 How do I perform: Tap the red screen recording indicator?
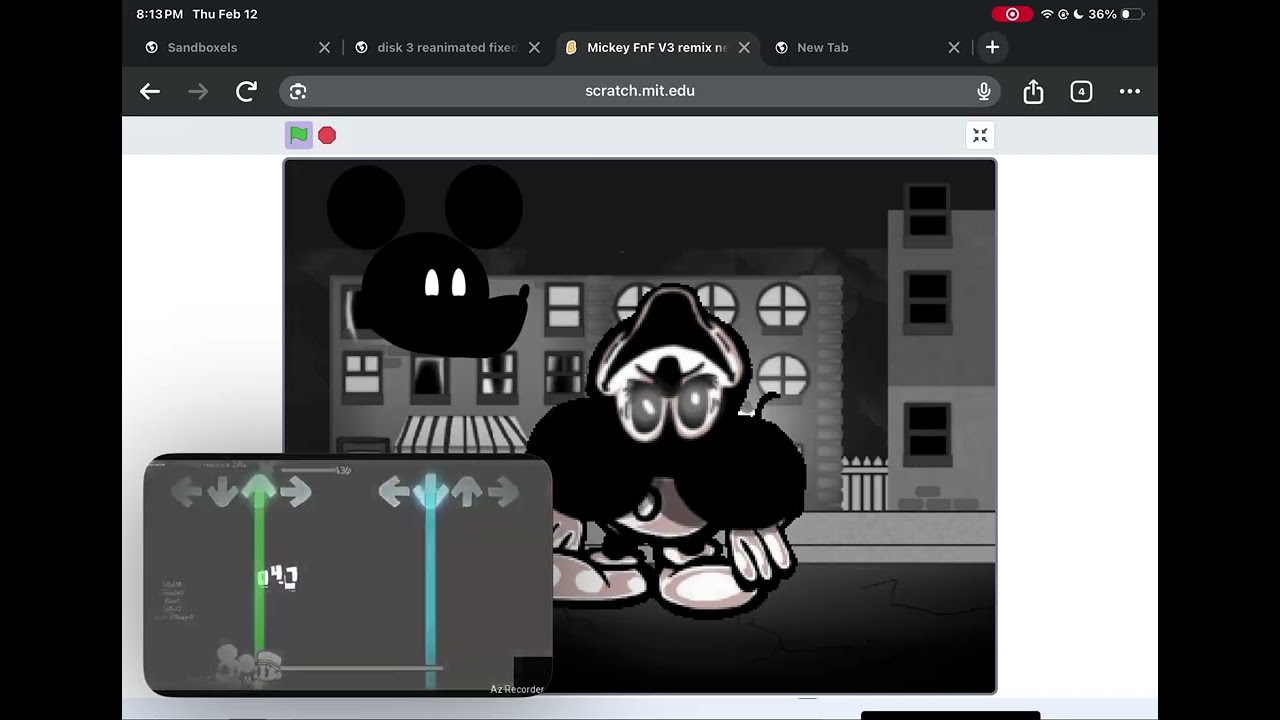1012,14
